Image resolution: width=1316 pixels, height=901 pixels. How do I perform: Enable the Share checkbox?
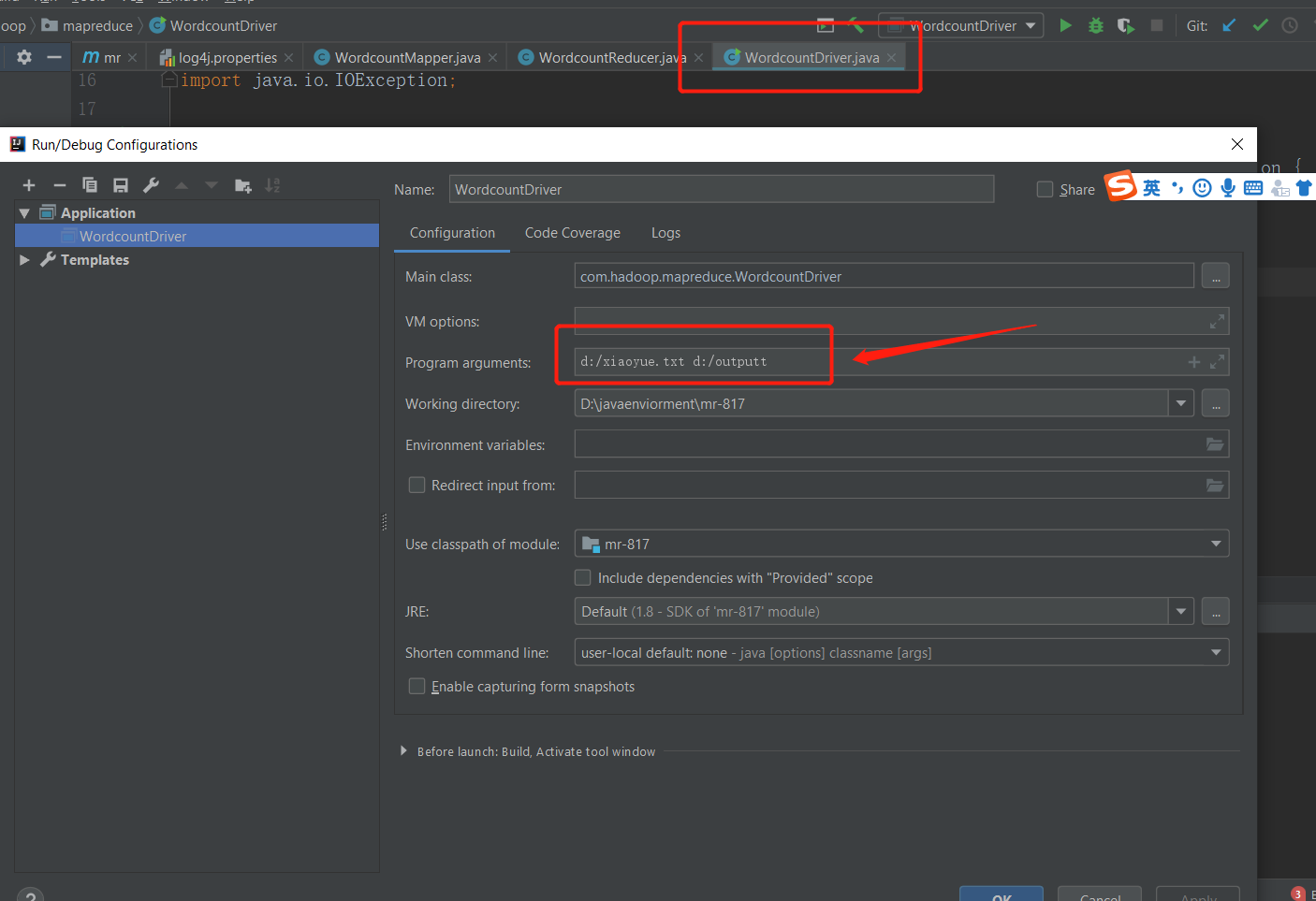coord(1045,189)
